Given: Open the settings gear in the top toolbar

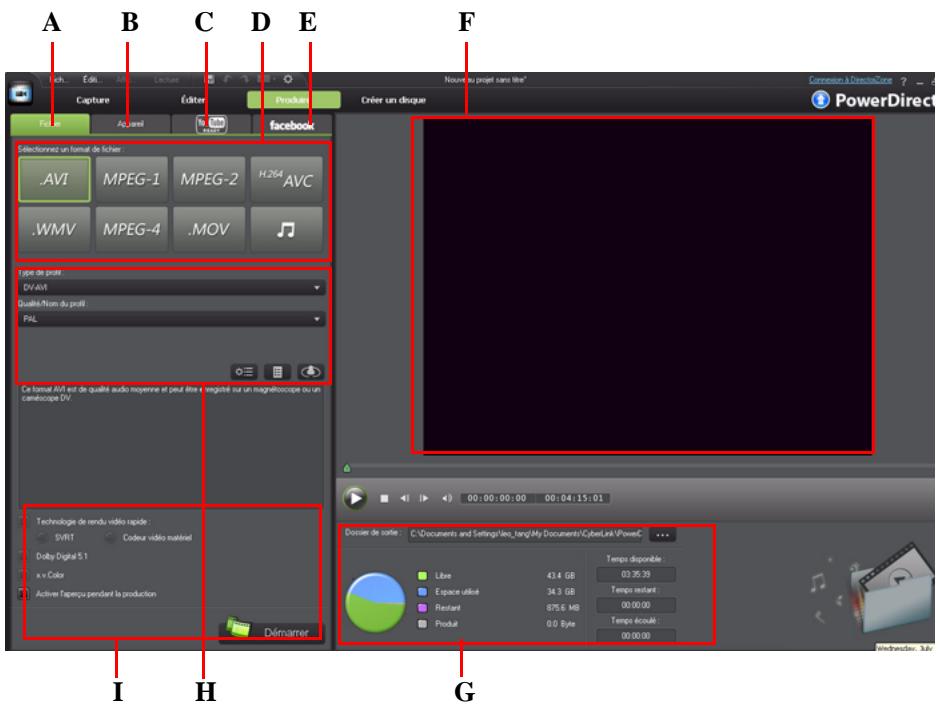Looking at the screenshot, I should (288, 79).
